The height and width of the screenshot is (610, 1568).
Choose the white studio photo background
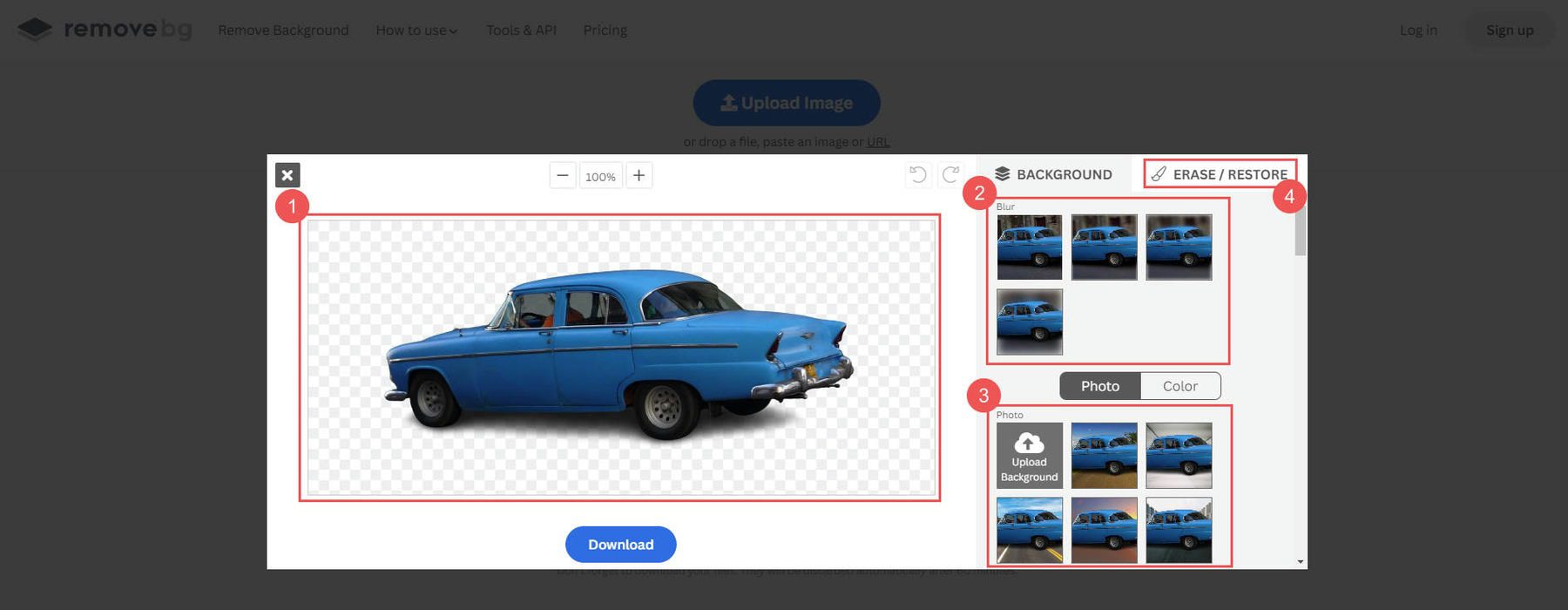click(x=1179, y=456)
